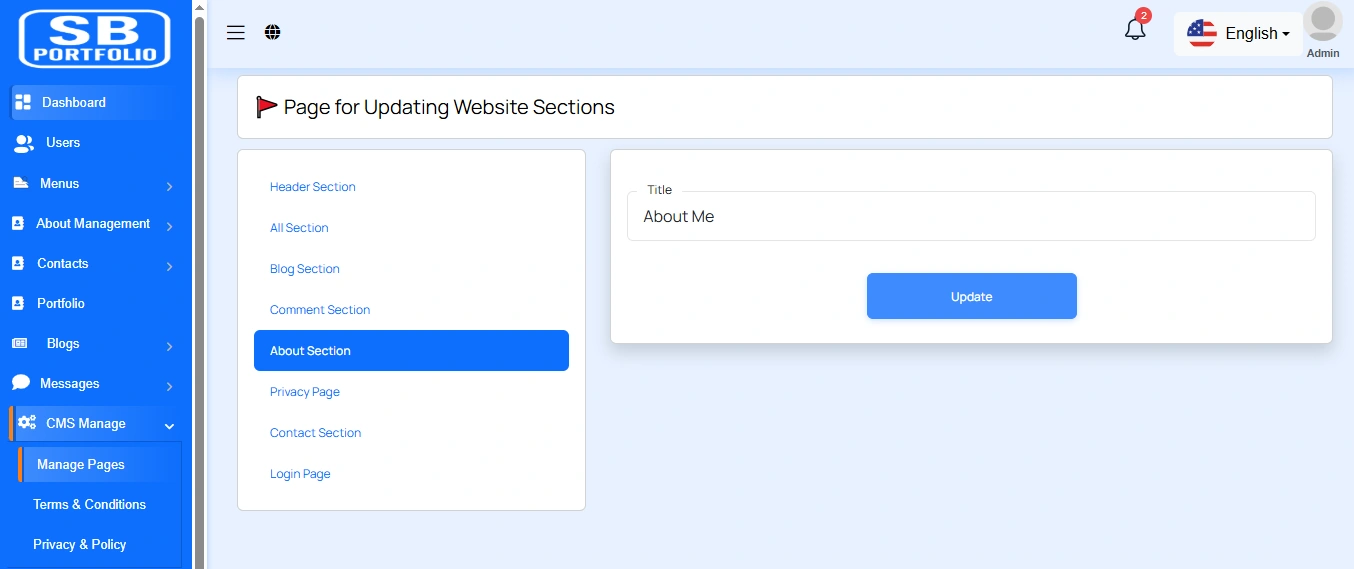The height and width of the screenshot is (569, 1354).
Task: Open the Terms & Conditions link
Action: click(90, 504)
